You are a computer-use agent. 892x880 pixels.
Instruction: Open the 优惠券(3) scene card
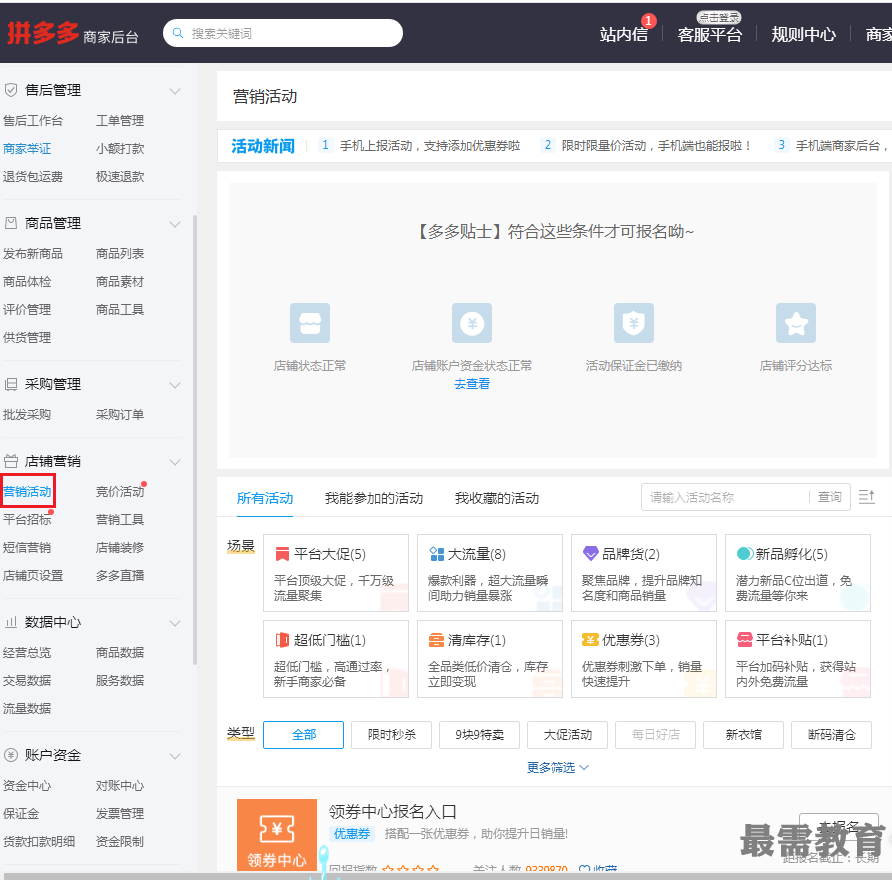click(x=644, y=659)
